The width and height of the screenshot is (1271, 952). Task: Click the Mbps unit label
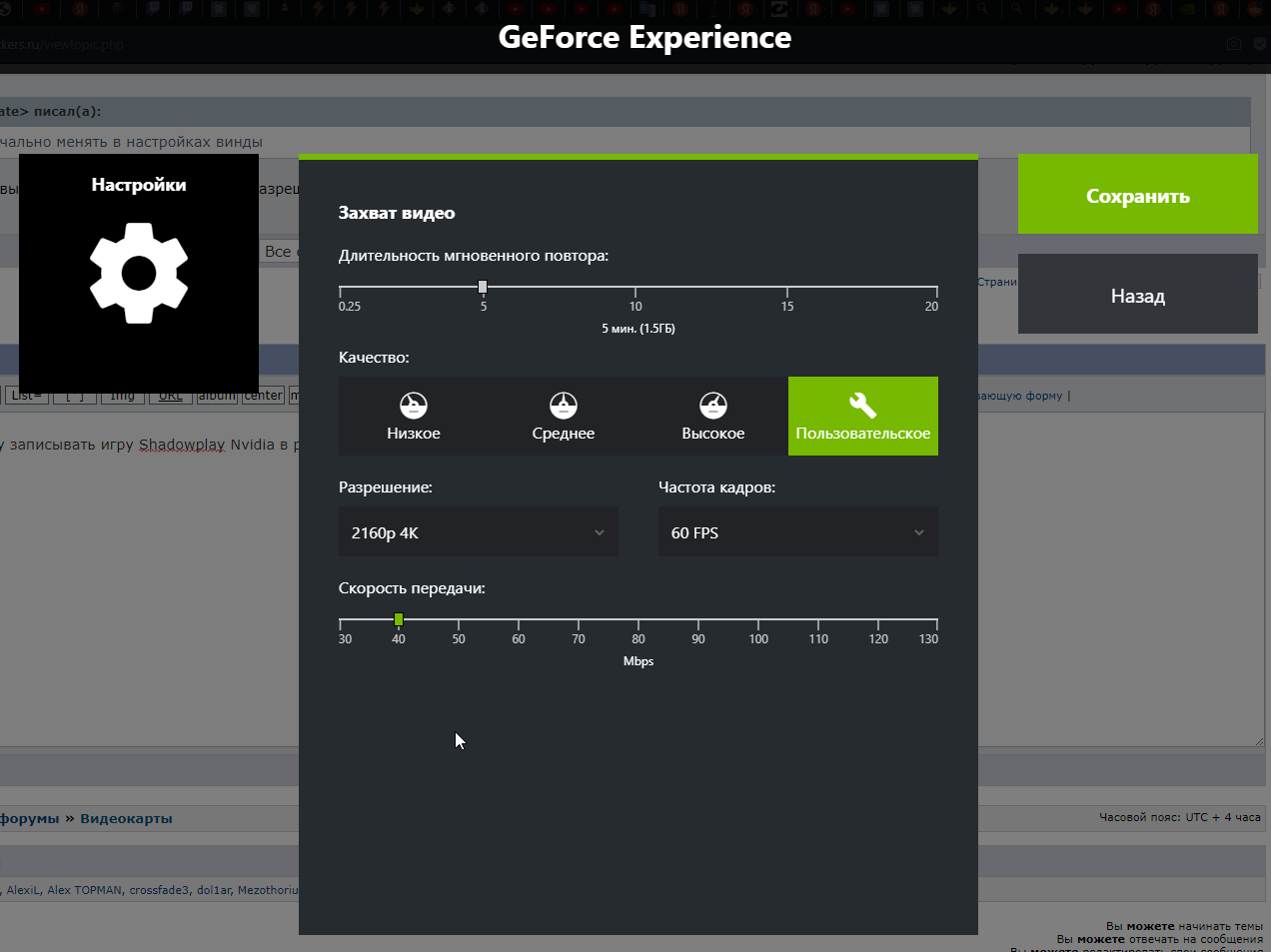coord(638,661)
